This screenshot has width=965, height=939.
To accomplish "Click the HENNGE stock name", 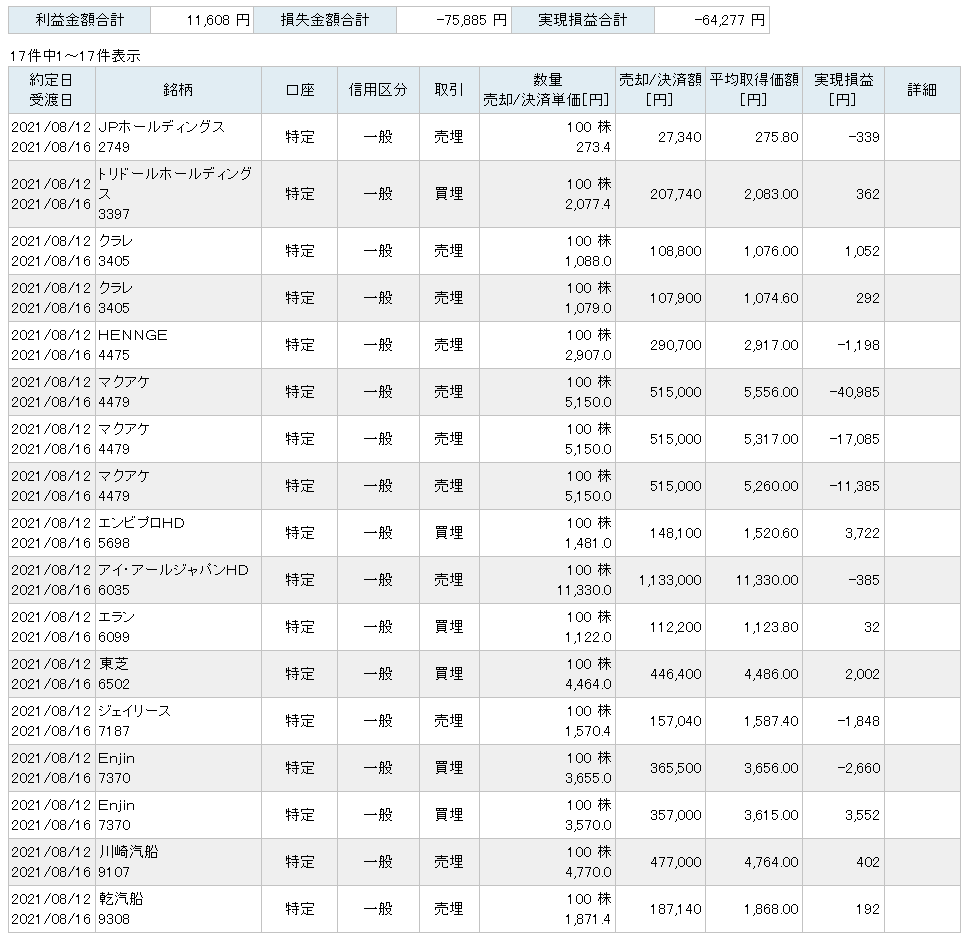I will (x=133, y=335).
